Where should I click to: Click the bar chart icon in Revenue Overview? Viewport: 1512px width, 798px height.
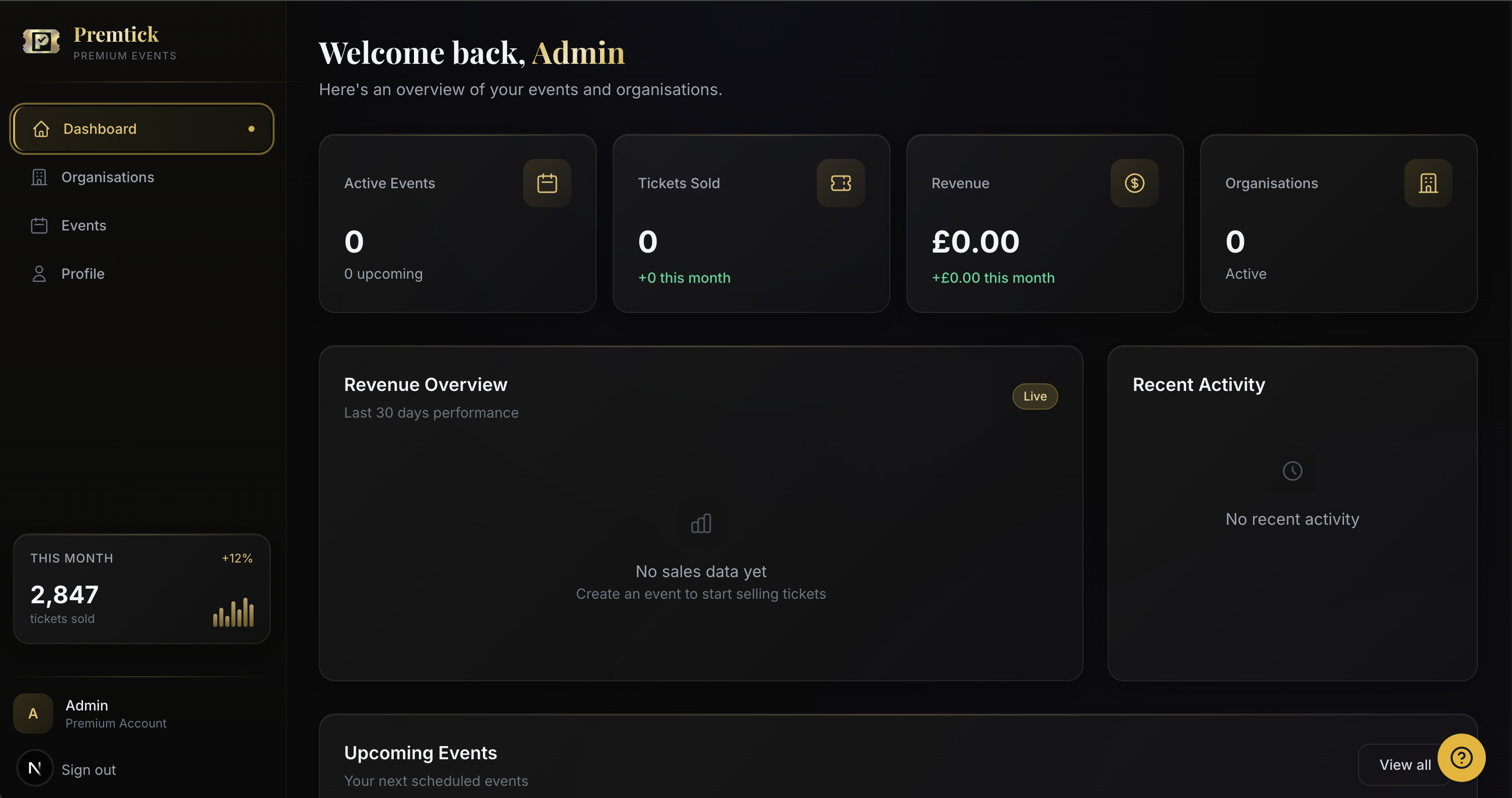tap(701, 523)
